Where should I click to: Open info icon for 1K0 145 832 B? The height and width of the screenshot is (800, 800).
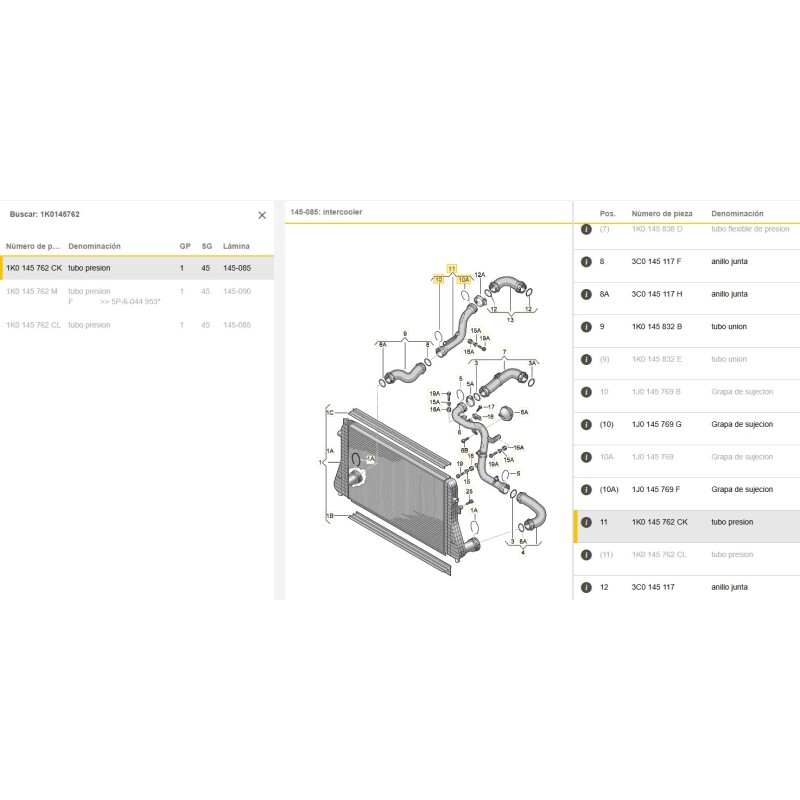coord(586,327)
